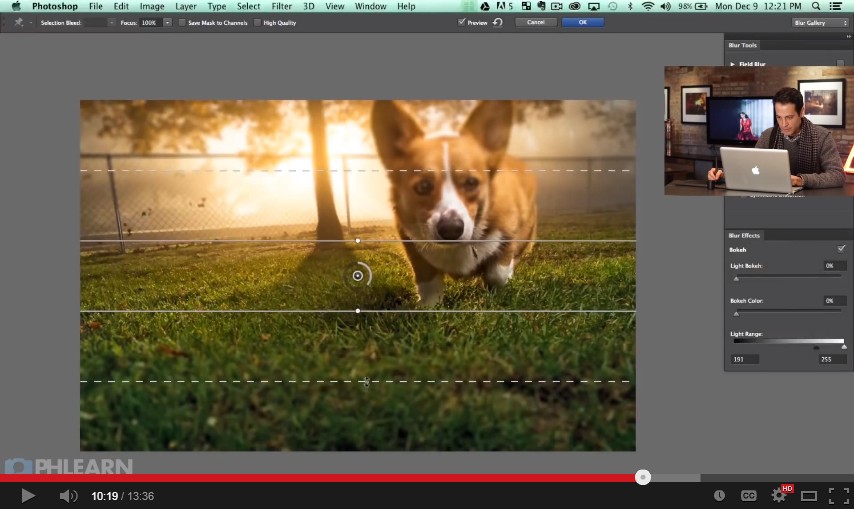Open the video settings gear
Viewport: 854px width, 509px height.
point(779,495)
